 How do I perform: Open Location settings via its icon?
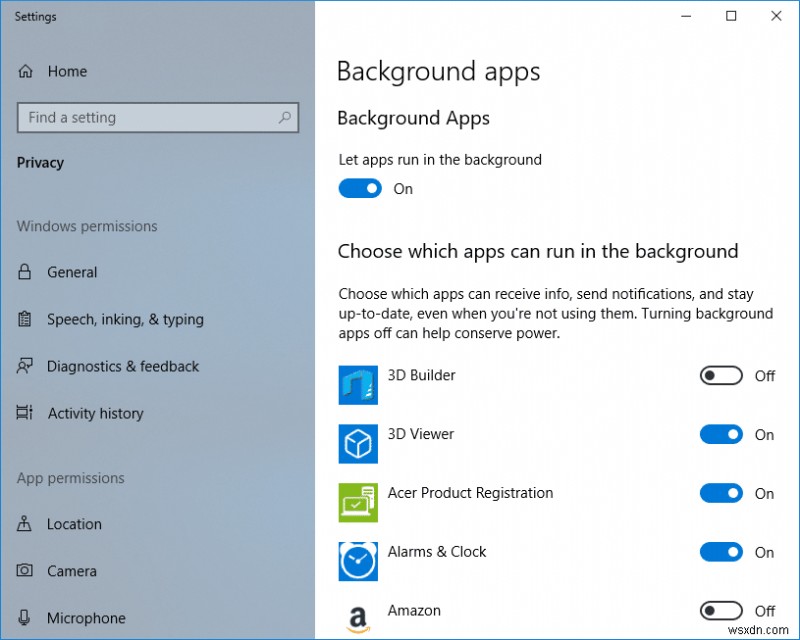coord(23,524)
